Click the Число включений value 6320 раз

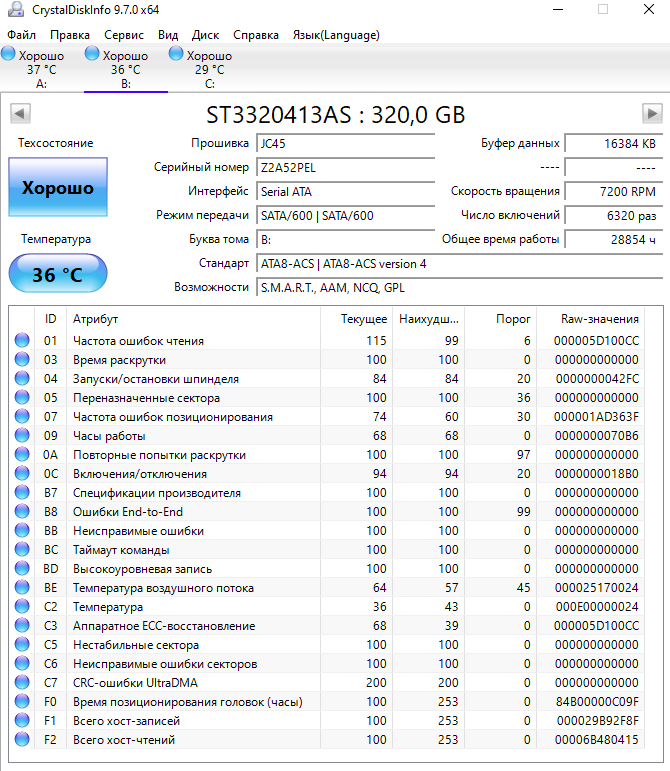pos(614,216)
